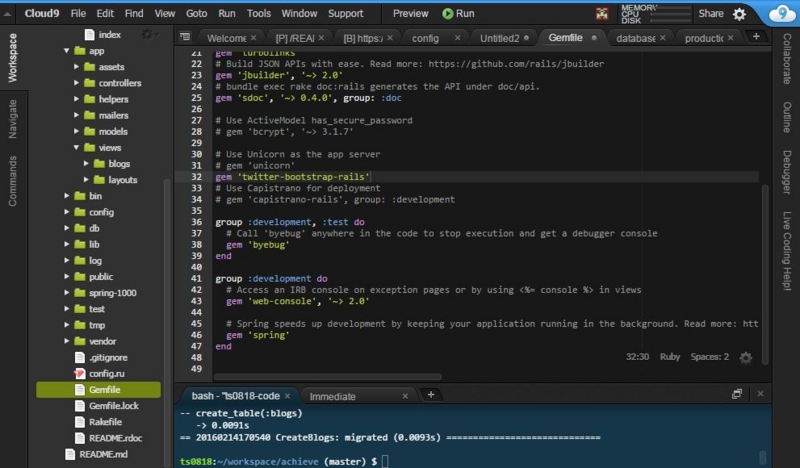
Task: Open the Debugger panel
Action: (x=787, y=172)
